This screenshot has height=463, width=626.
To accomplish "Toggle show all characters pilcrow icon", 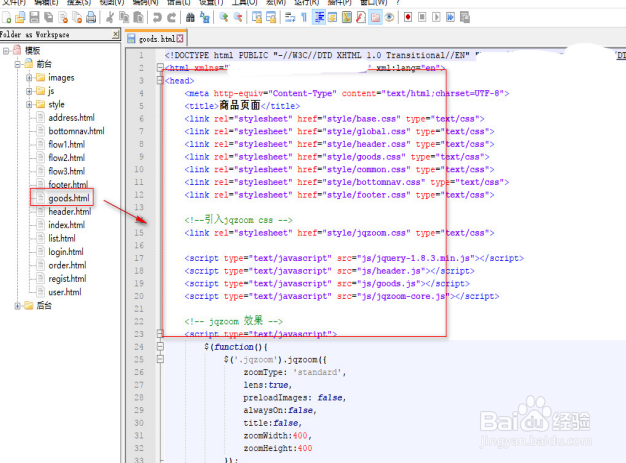I will coord(304,18).
